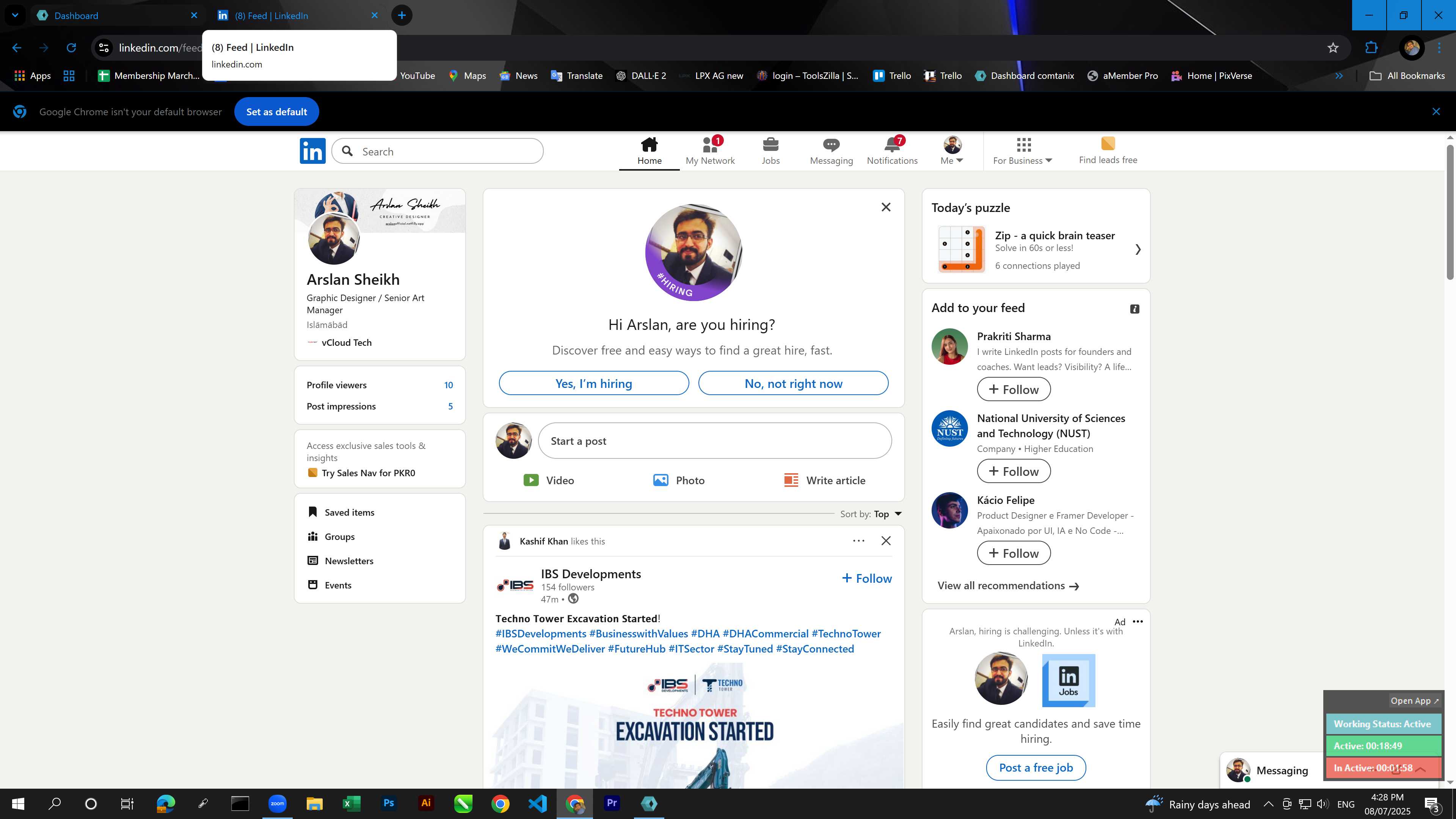Click page vertical scrollbar
This screenshot has width=1456, height=819.
coord(1450,212)
